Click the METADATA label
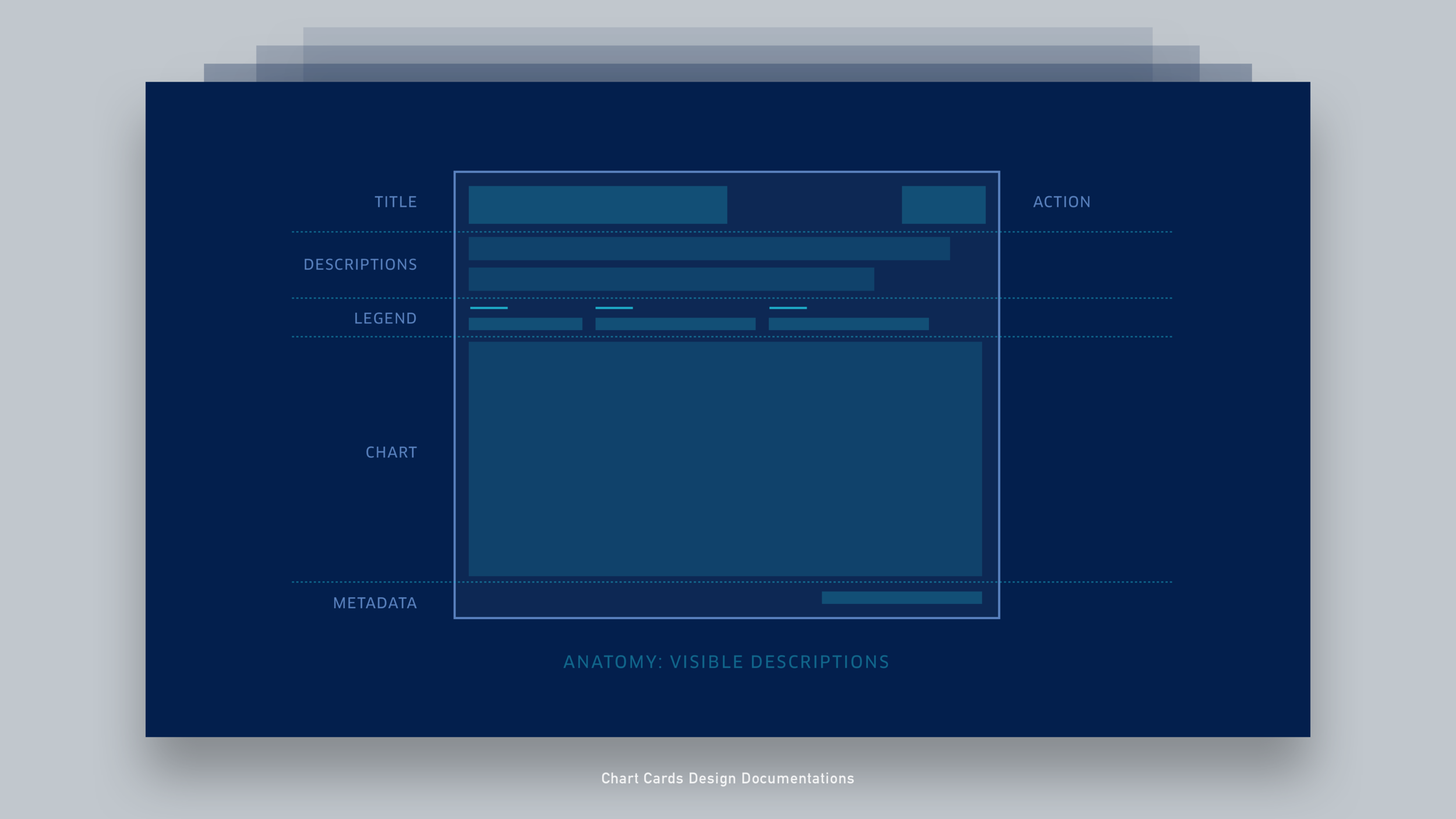1456x819 pixels. click(x=375, y=603)
